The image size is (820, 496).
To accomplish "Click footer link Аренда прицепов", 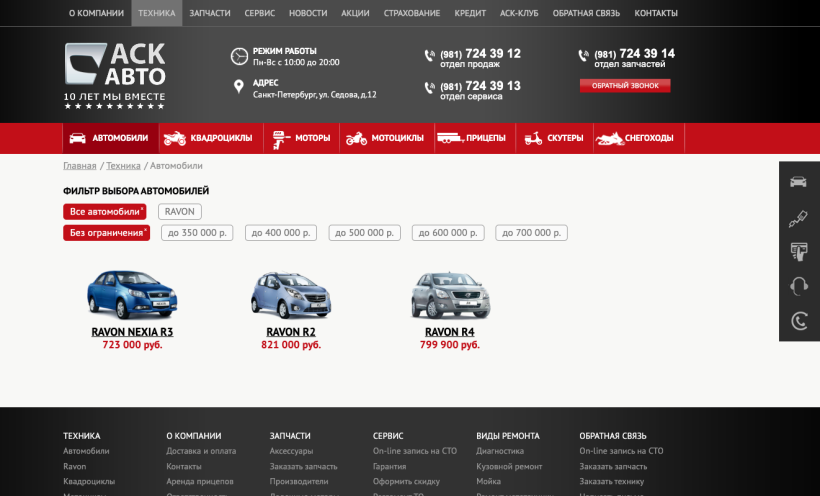I will click(x=200, y=481).
